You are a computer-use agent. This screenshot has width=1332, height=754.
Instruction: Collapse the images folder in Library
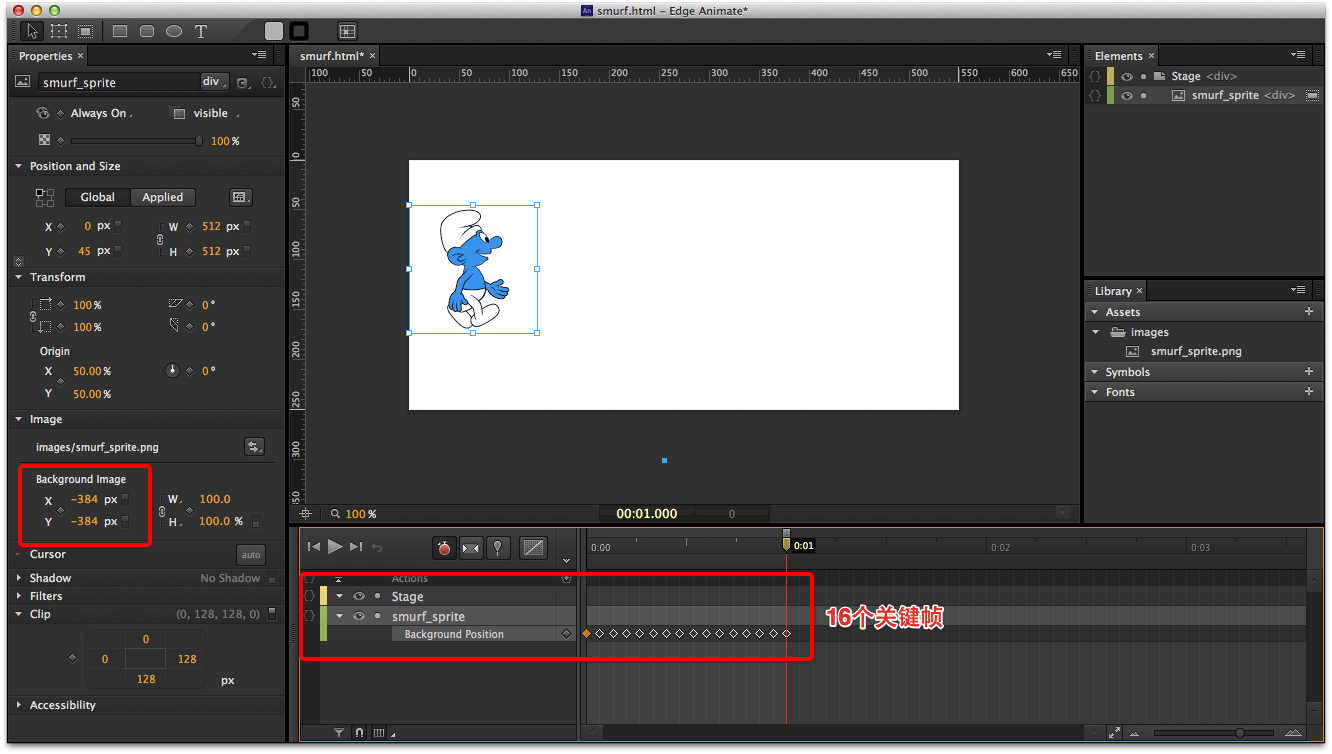[x=1096, y=332]
